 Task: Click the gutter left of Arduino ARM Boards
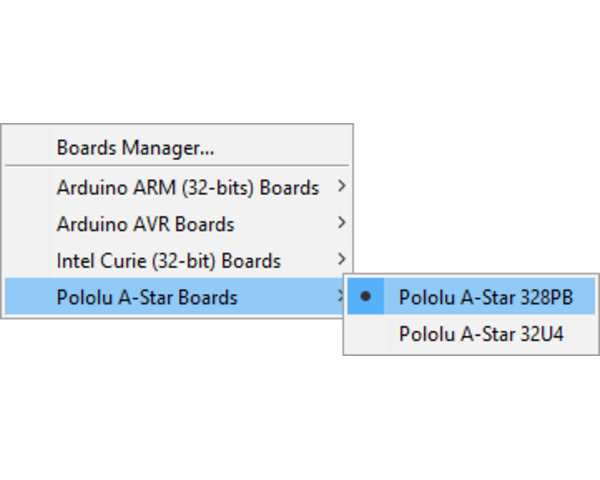(x=26, y=187)
